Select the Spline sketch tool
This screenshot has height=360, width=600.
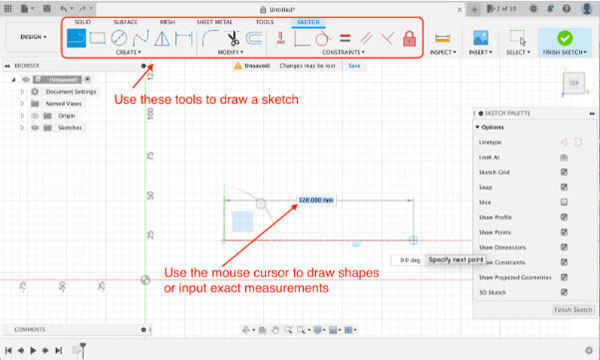[141, 38]
